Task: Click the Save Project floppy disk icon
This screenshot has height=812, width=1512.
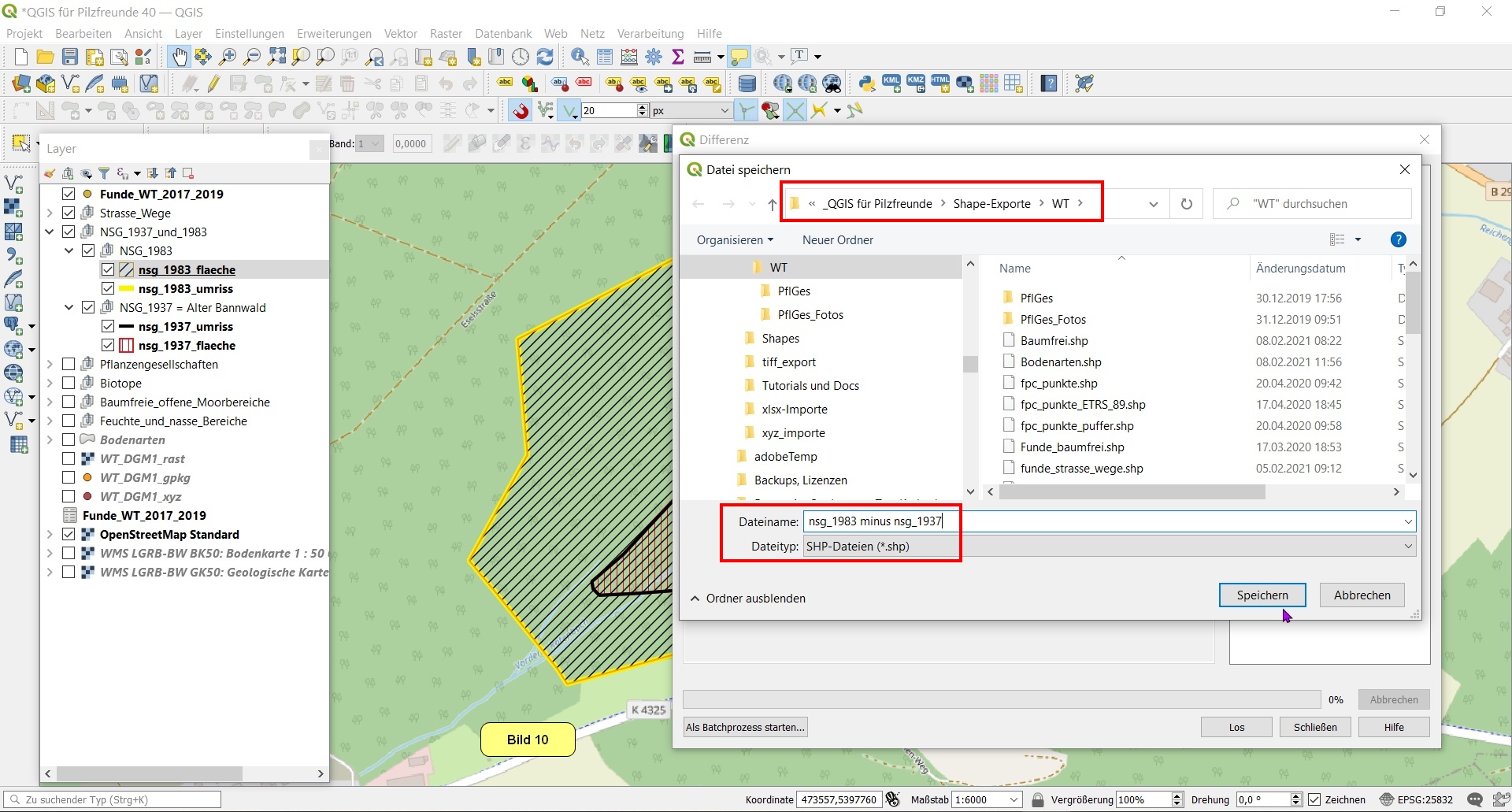Action: pyautogui.click(x=70, y=57)
